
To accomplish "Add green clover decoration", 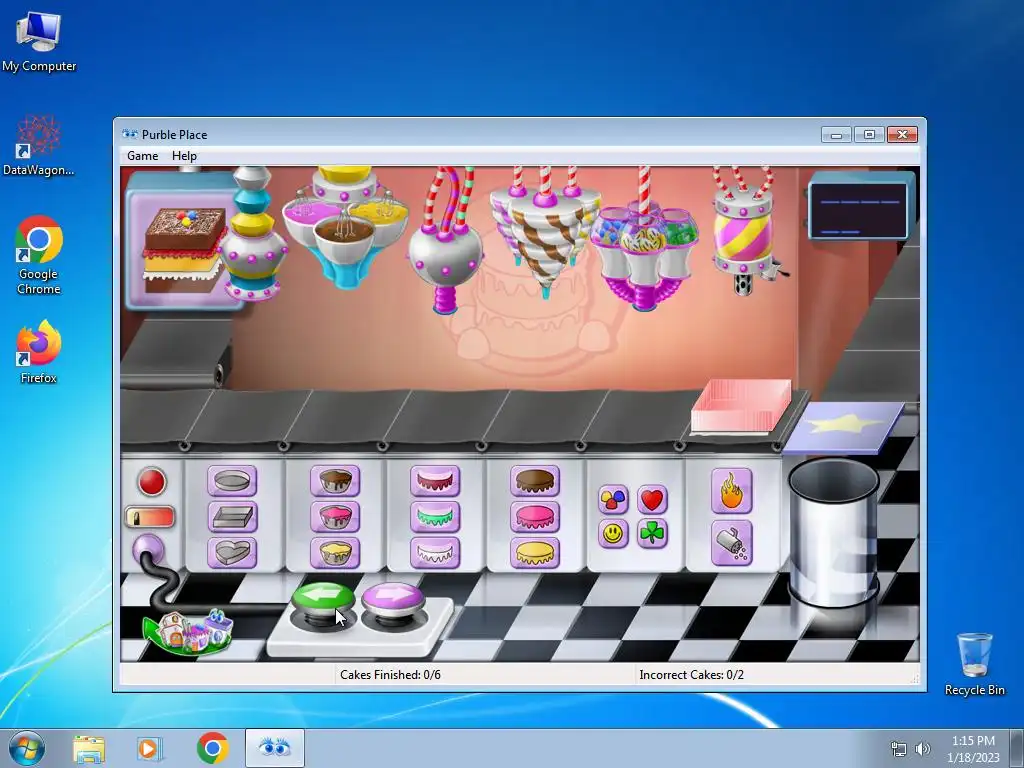I will click(x=652, y=534).
